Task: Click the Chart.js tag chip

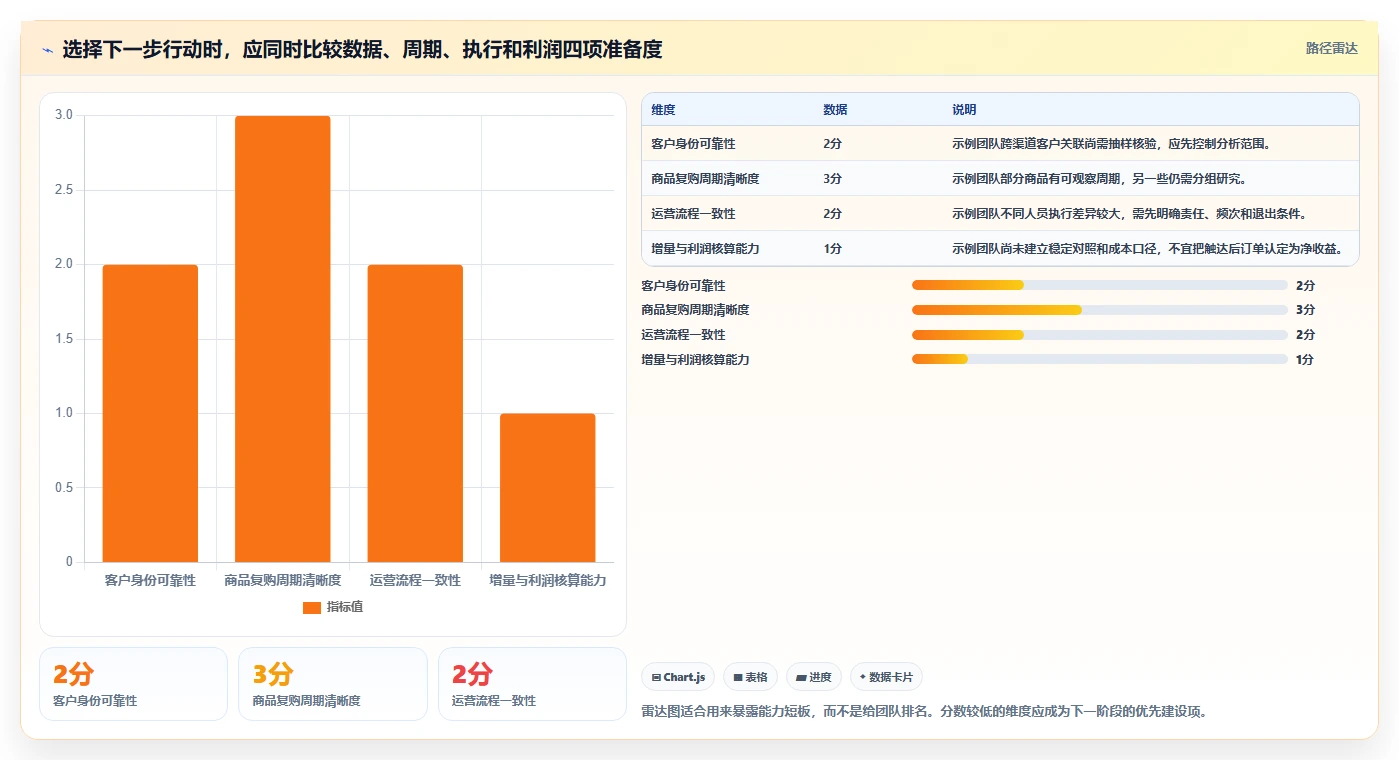Action: click(678, 677)
